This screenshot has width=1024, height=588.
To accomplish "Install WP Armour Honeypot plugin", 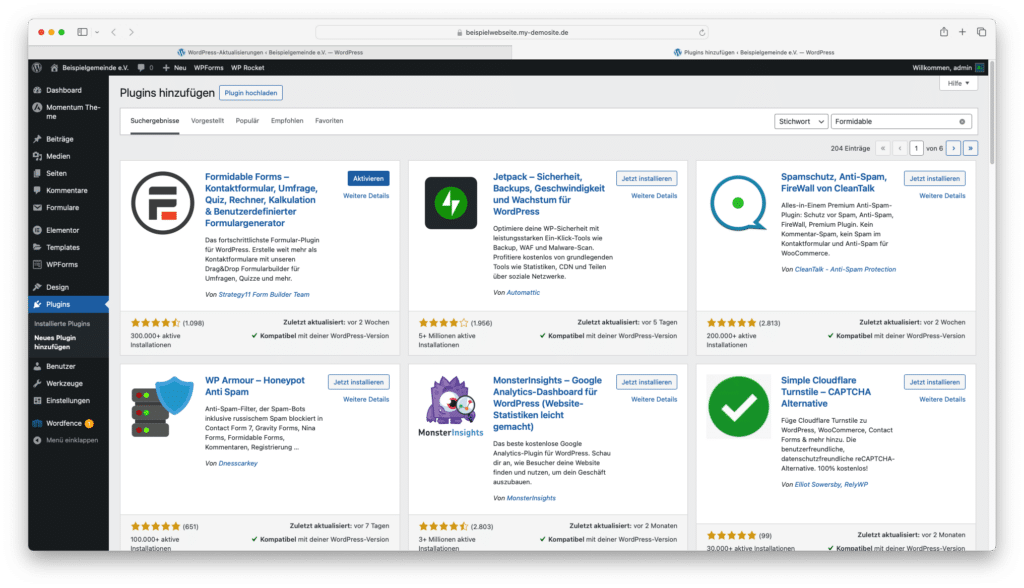I will click(359, 382).
